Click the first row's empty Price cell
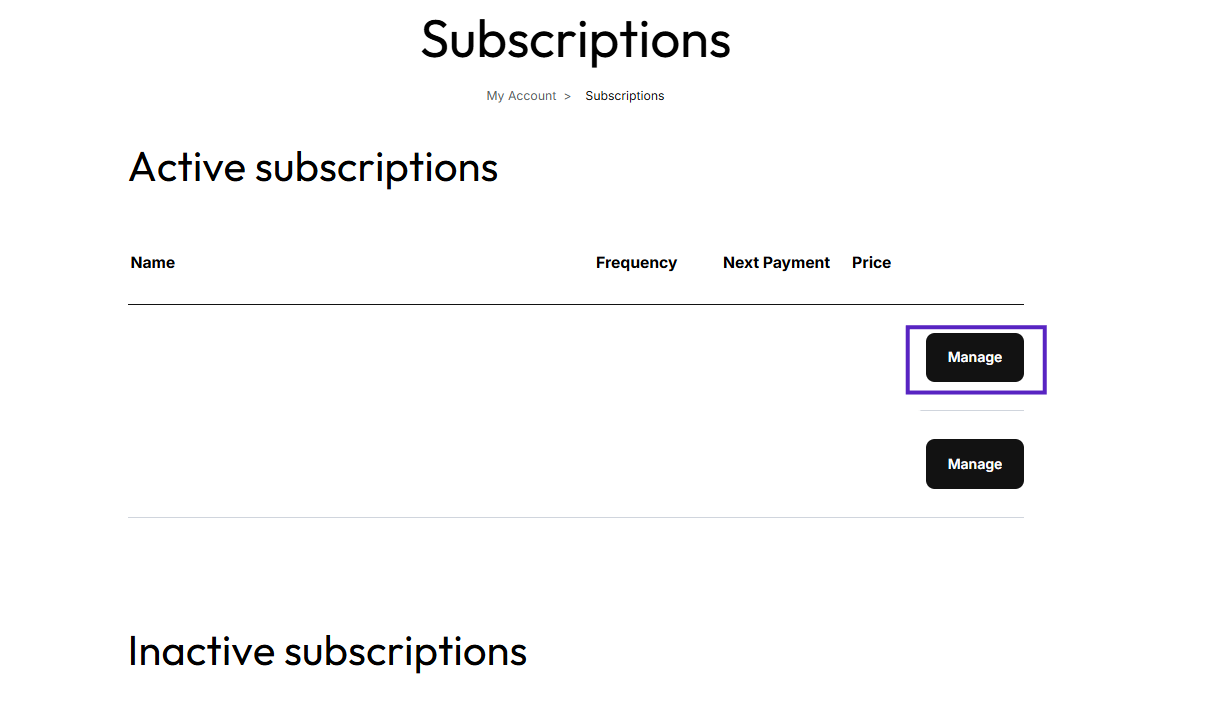The width and height of the screenshot is (1216, 708). 871,357
